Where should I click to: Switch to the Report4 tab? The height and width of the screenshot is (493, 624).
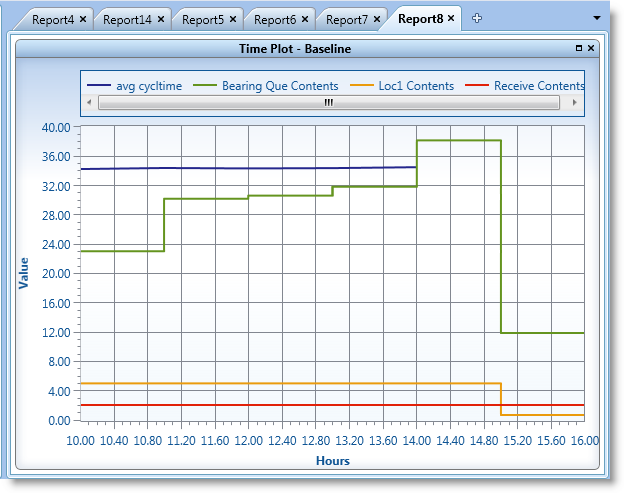pyautogui.click(x=53, y=19)
